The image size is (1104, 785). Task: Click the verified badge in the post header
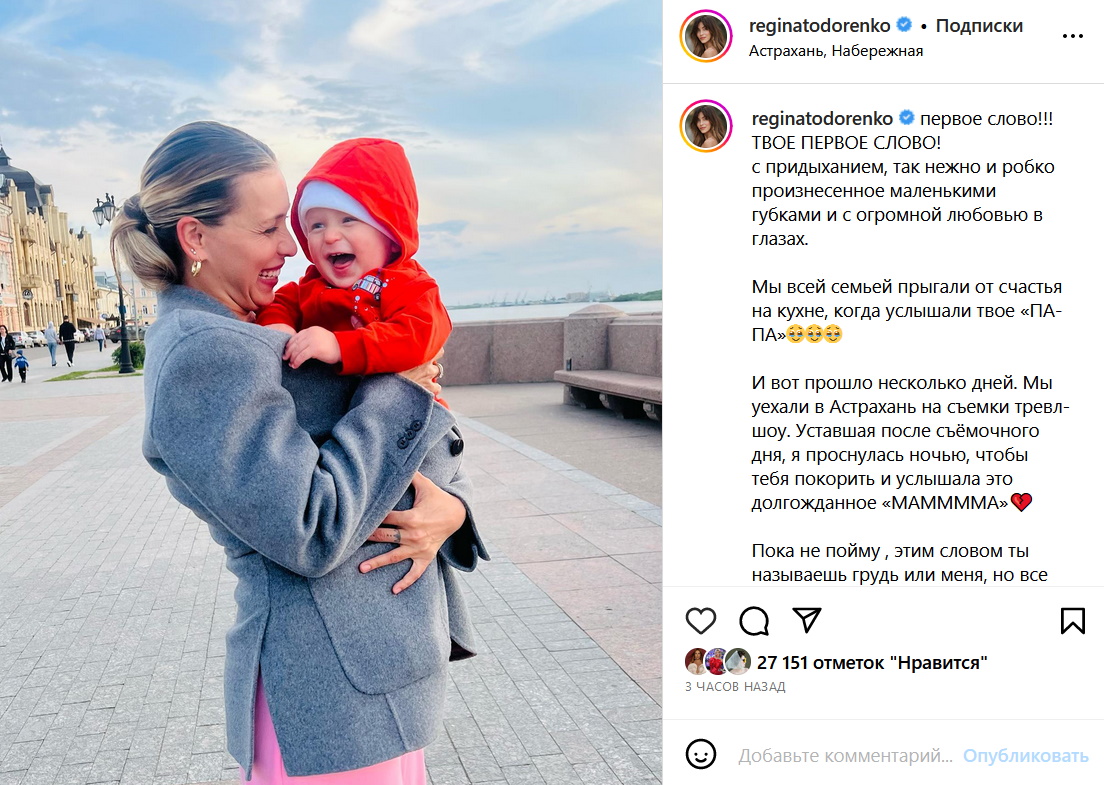904,25
